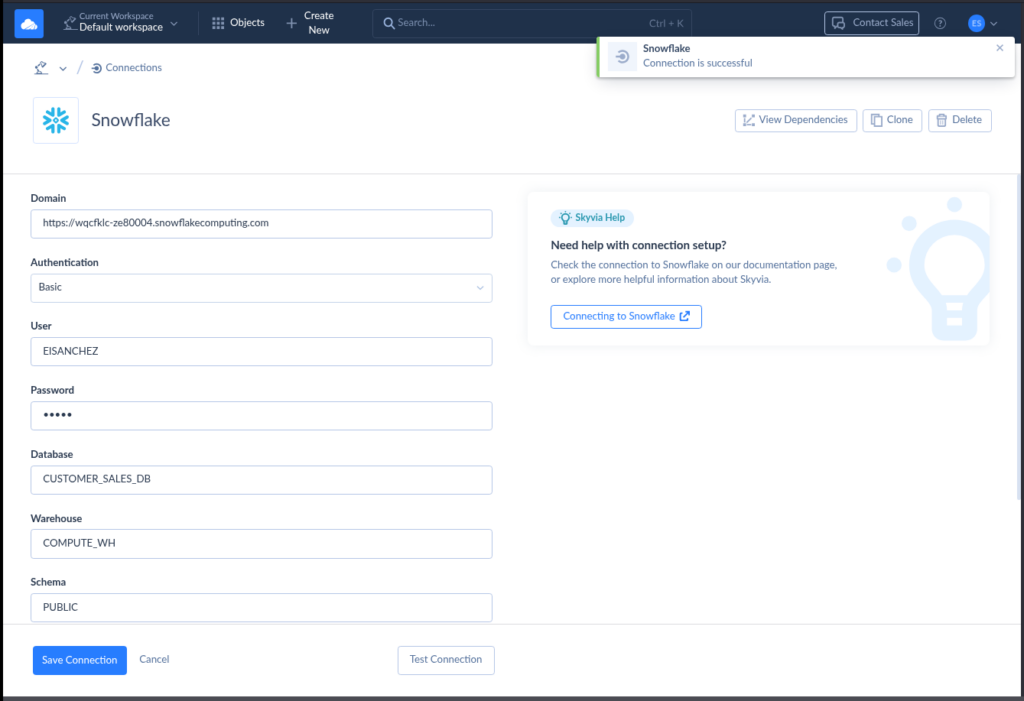Click Test Connection button

446,660
